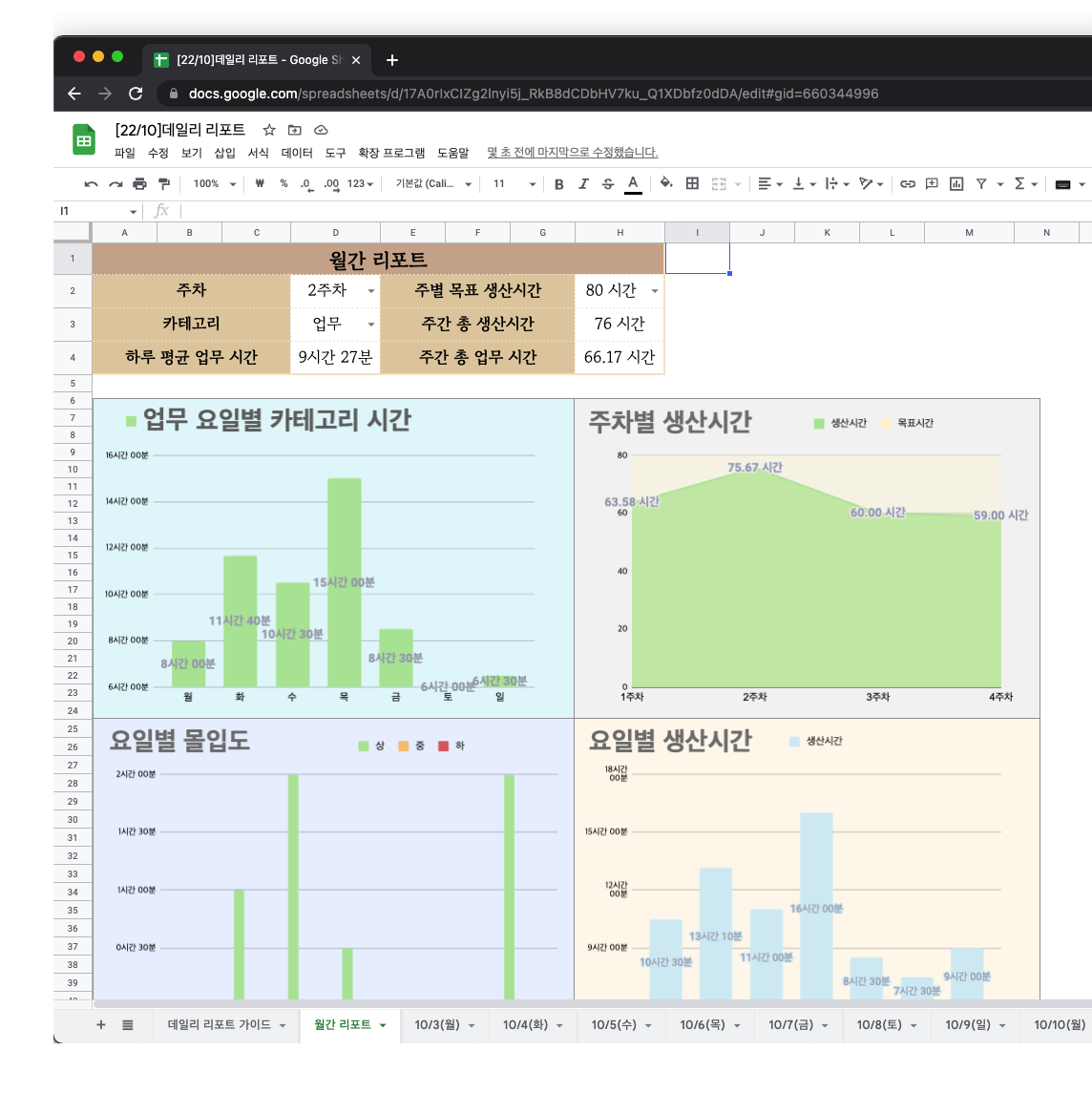Open the 수정 menu

[x=157, y=153]
